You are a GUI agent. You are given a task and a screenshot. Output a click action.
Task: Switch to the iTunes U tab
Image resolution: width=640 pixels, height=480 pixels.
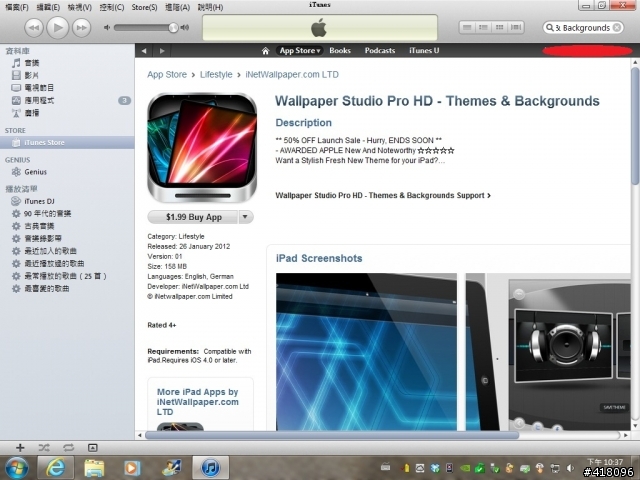pyautogui.click(x=424, y=51)
